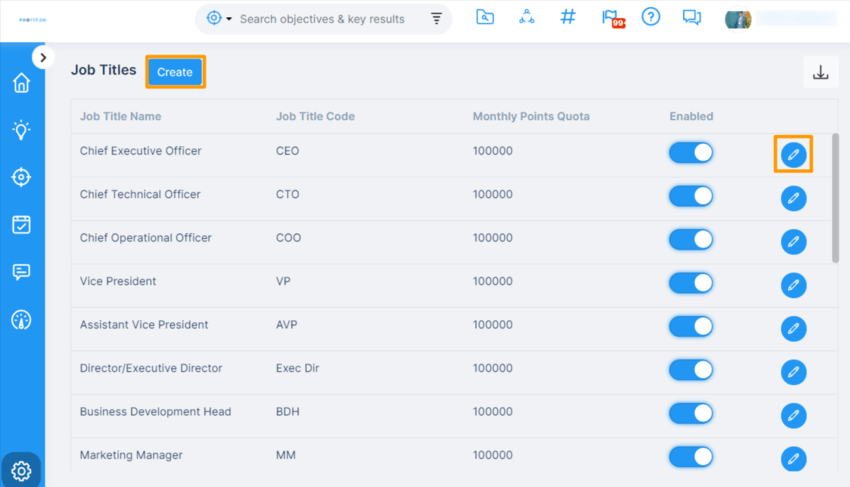Select the COO code cell

click(288, 238)
